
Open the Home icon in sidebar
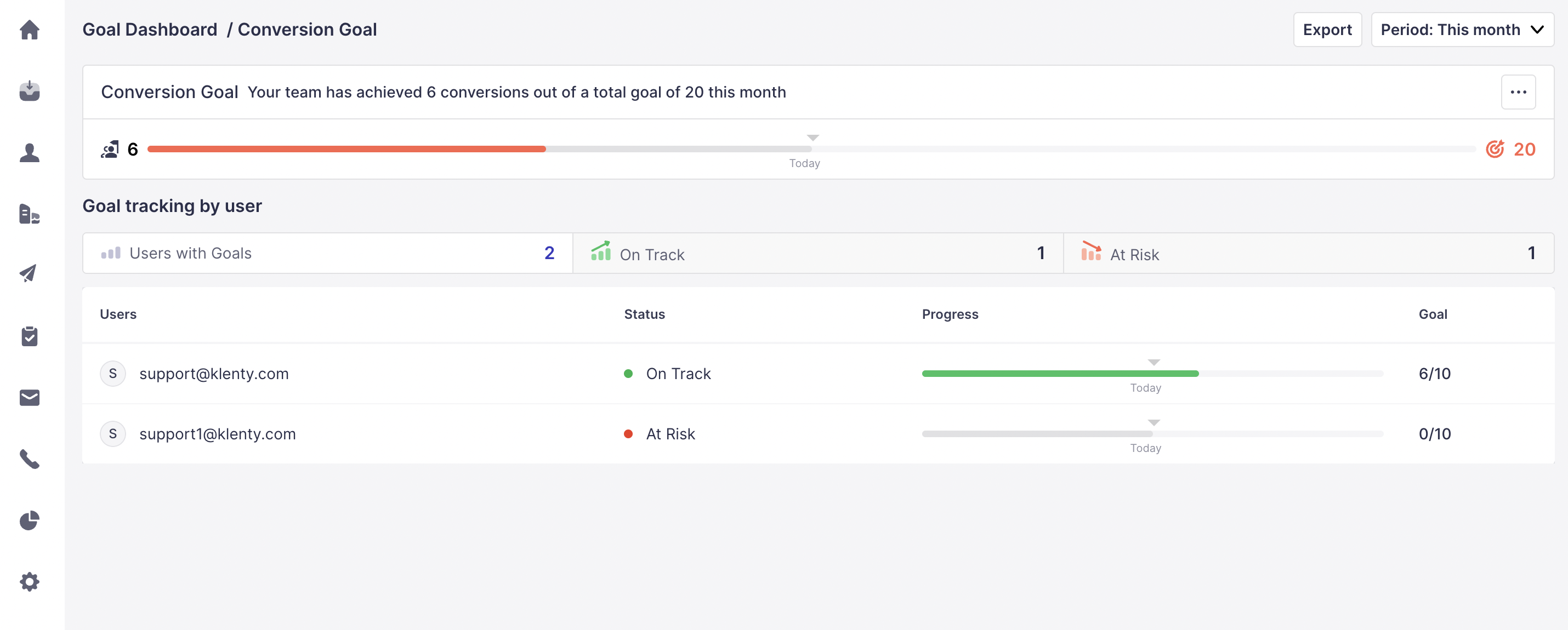tap(29, 30)
